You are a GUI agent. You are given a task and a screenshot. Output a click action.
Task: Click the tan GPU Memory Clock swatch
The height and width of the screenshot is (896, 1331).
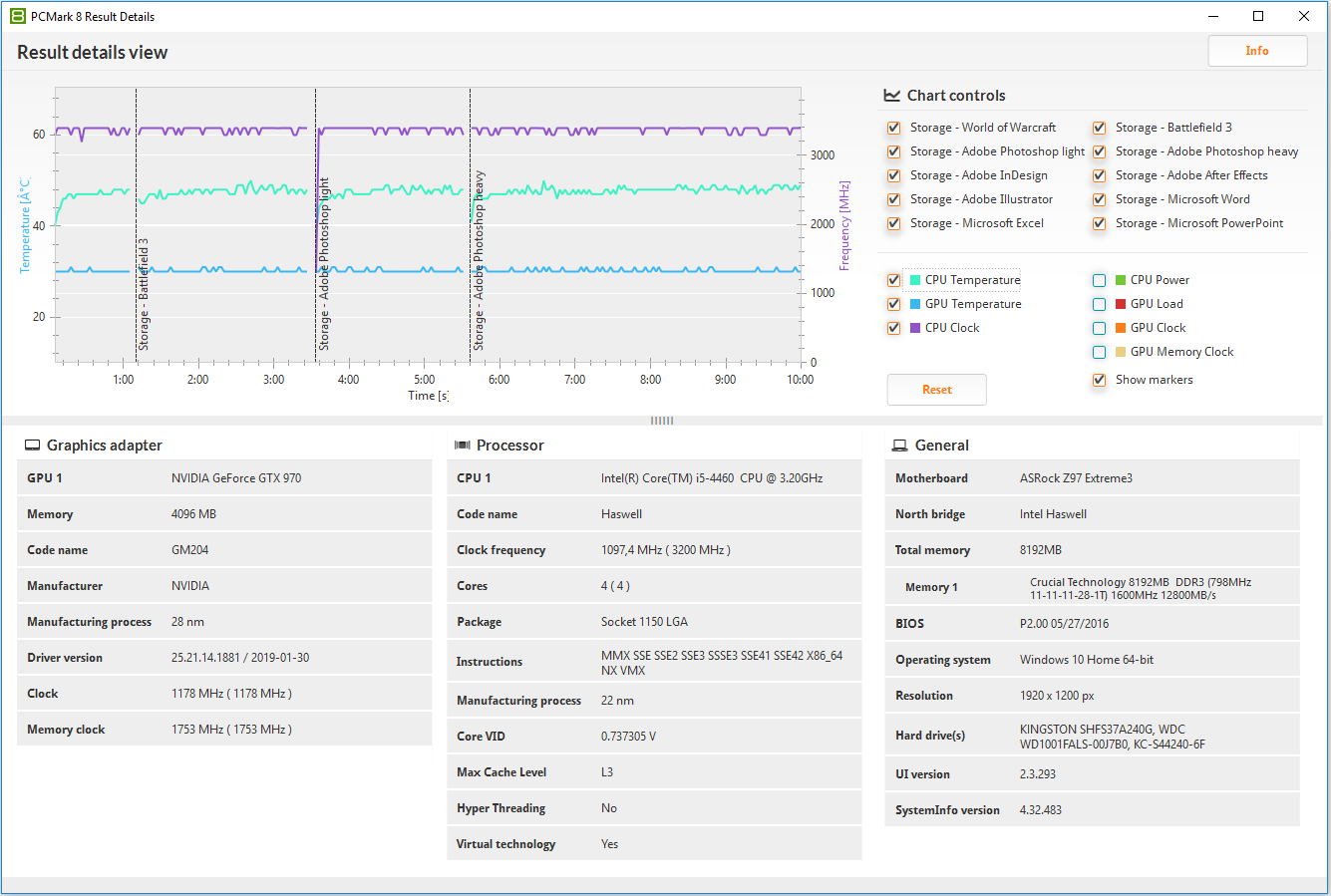(x=1121, y=352)
